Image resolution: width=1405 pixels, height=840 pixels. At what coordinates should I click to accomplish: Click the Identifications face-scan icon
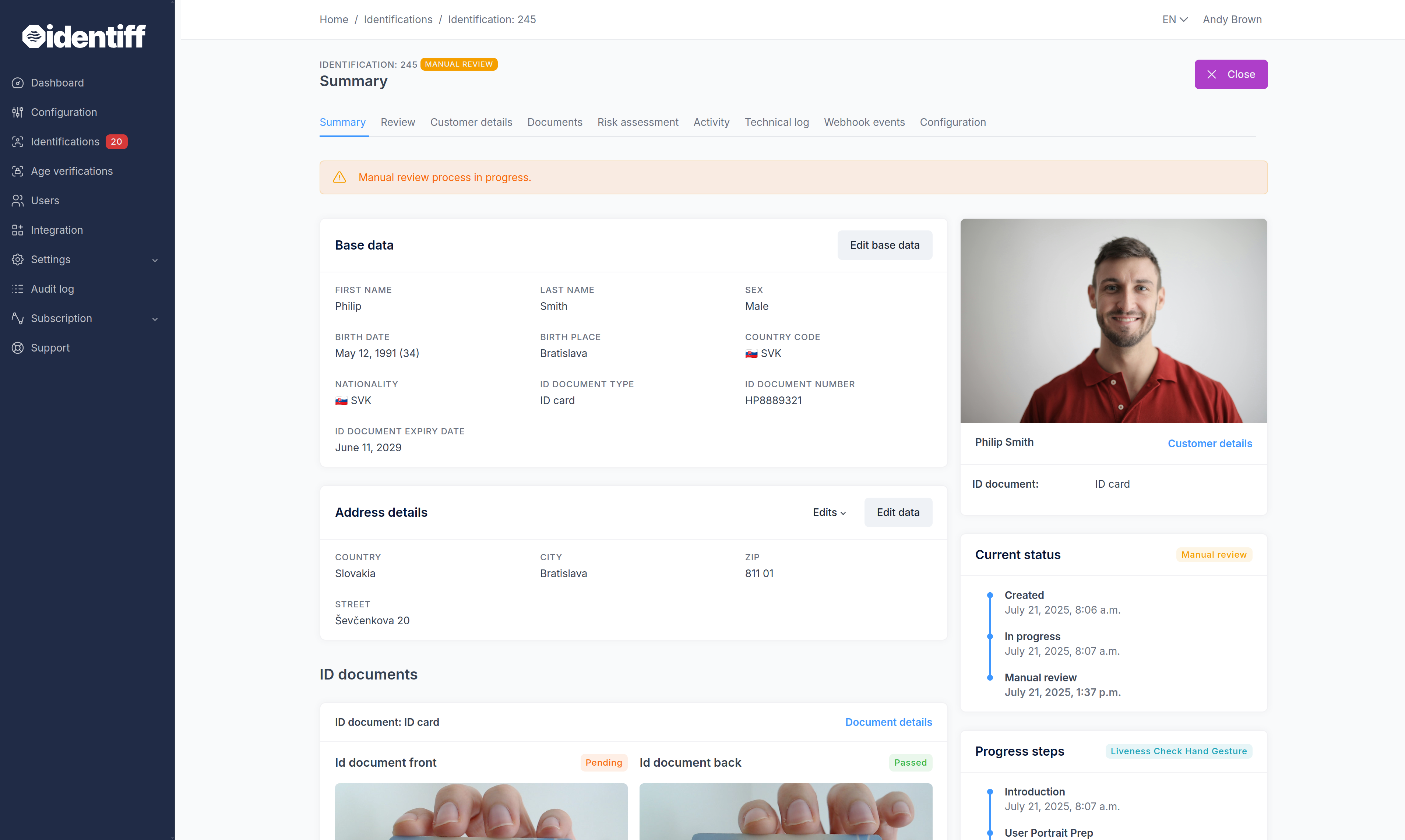(x=18, y=141)
